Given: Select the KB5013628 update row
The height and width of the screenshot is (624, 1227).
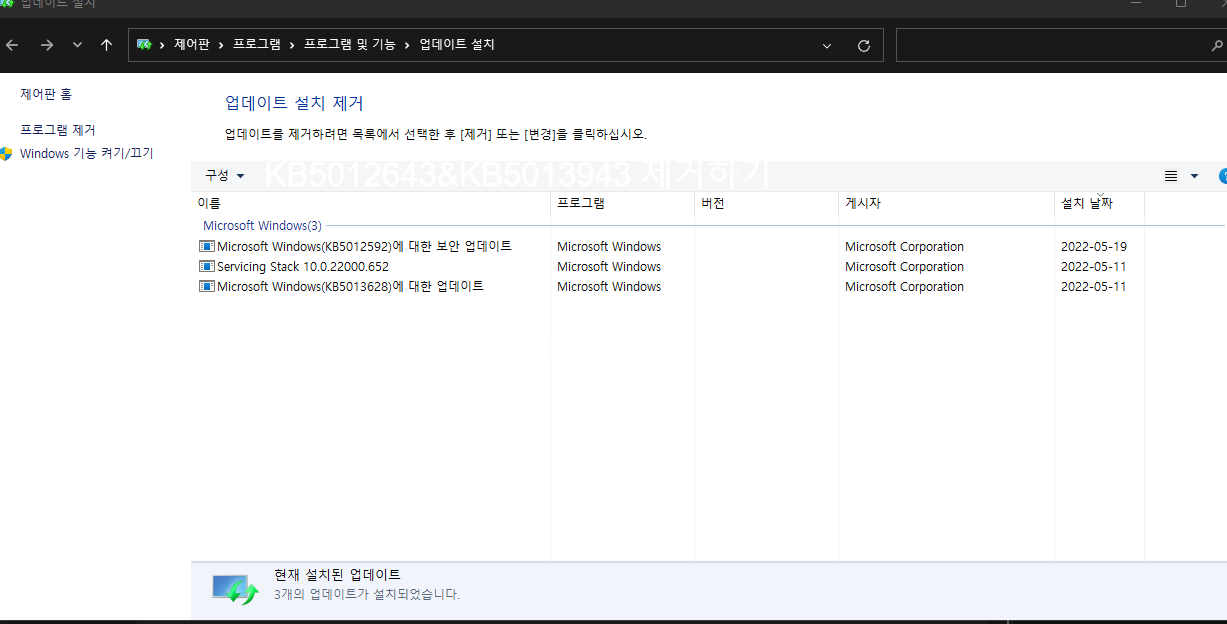Looking at the screenshot, I should pos(670,286).
